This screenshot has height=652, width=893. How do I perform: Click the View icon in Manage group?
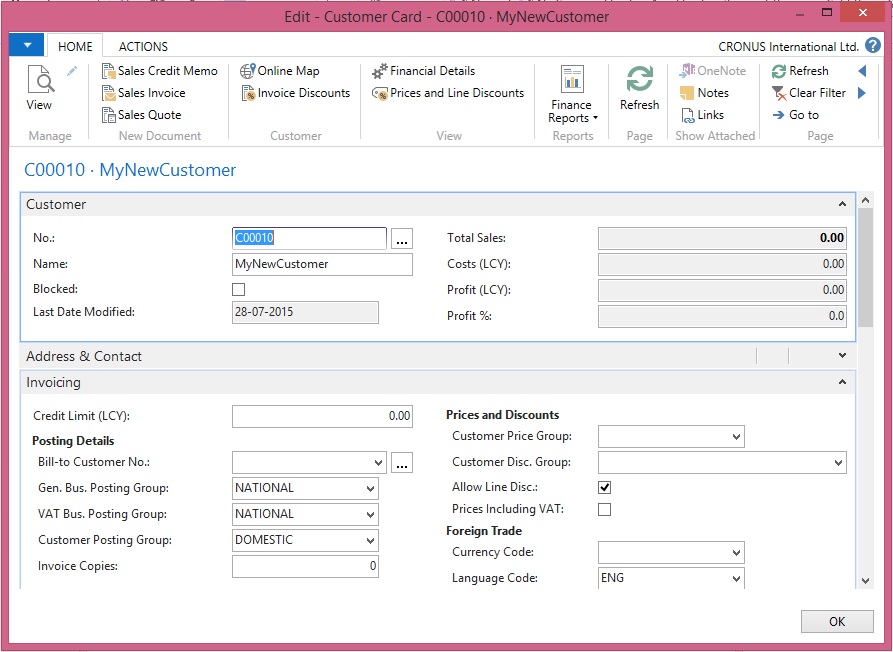point(39,88)
